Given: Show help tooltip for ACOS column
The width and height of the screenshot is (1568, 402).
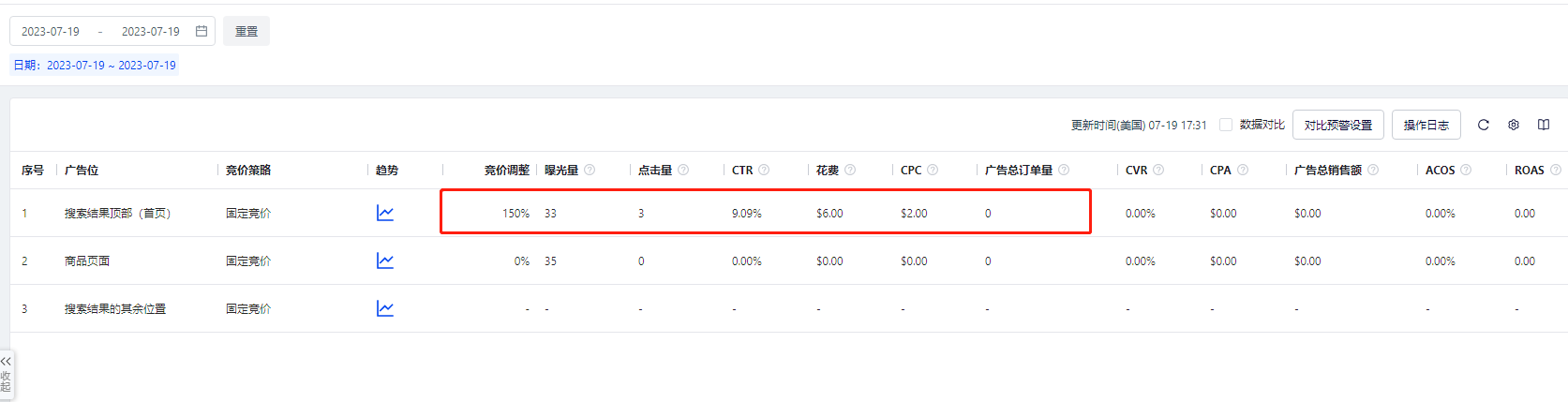Looking at the screenshot, I should (x=1466, y=170).
